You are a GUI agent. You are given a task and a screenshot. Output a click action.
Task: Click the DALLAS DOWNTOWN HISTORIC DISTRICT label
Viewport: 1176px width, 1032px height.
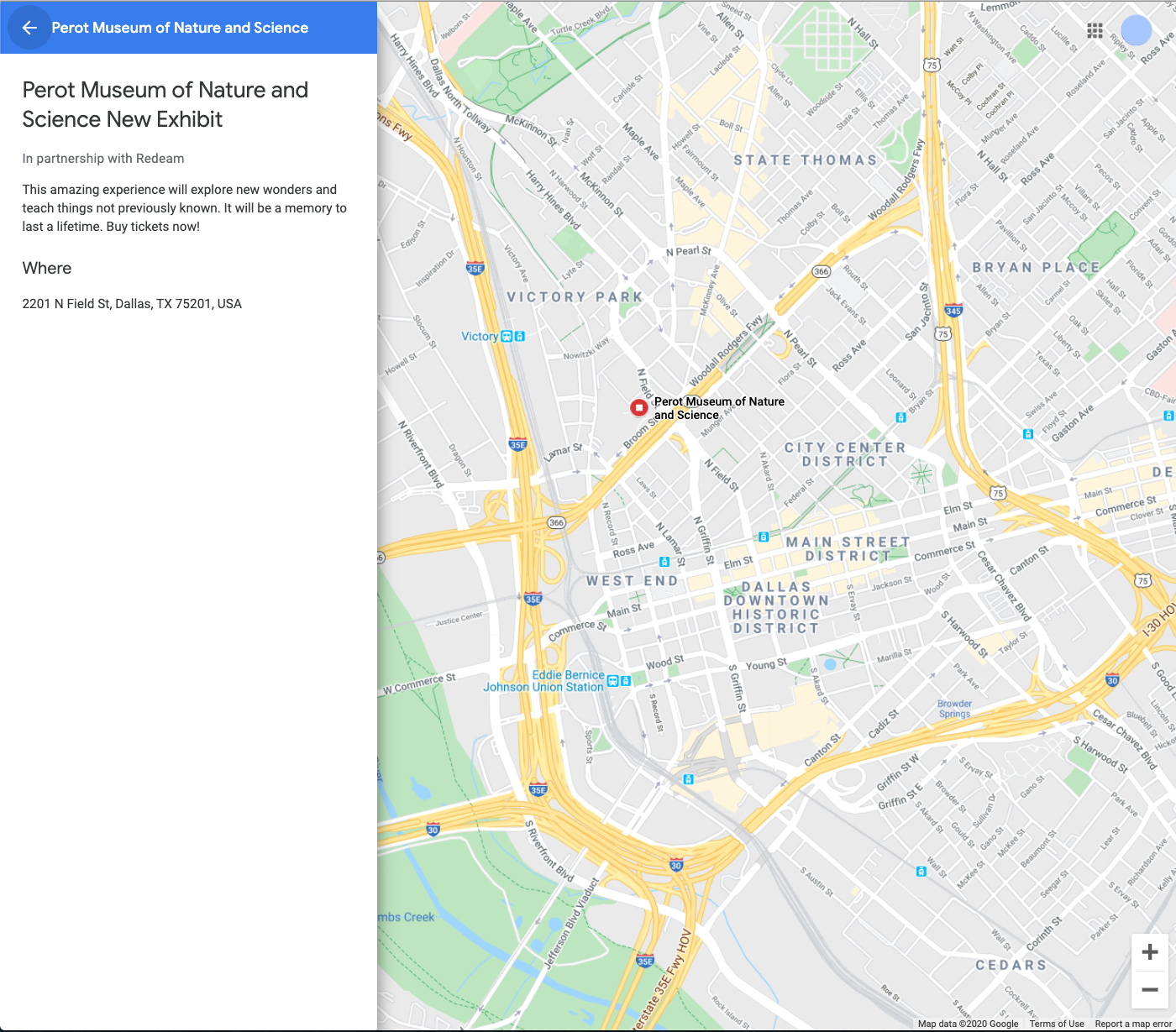click(x=776, y=607)
